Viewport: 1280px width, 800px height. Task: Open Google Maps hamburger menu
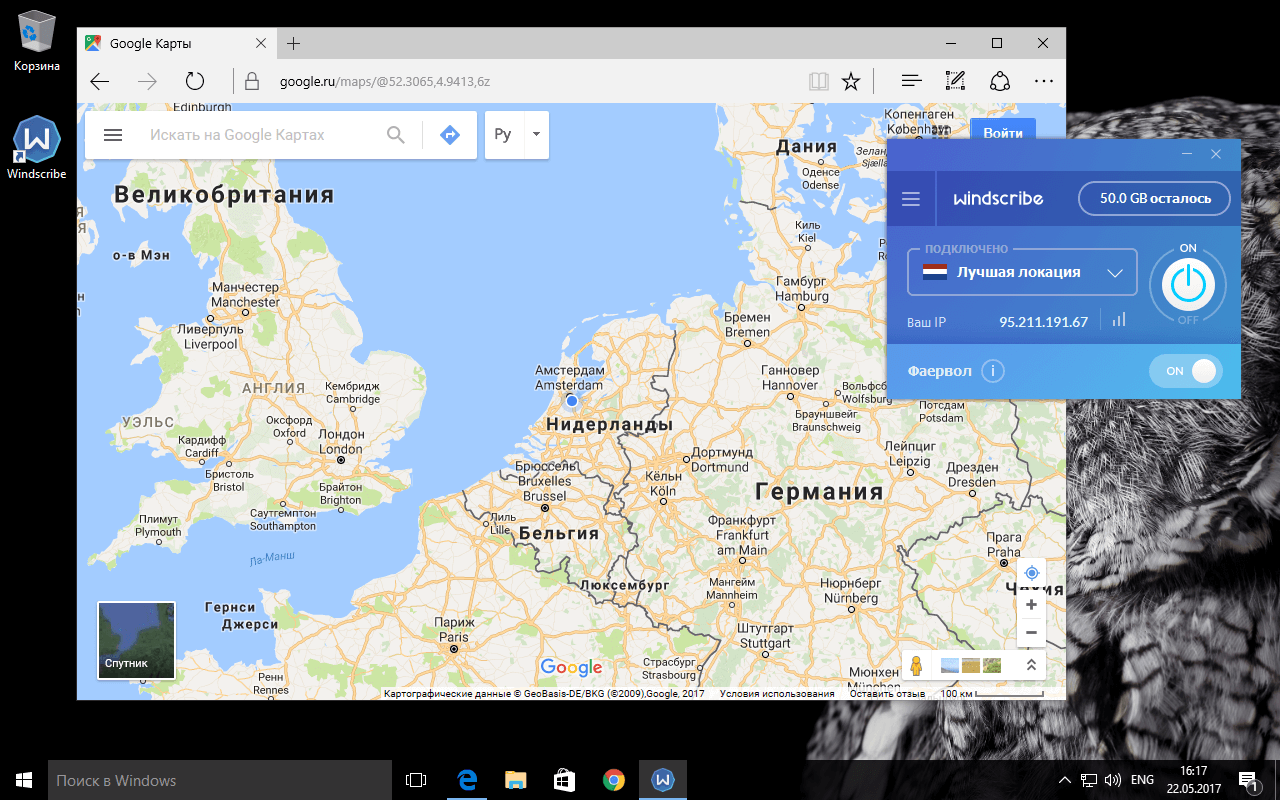pyautogui.click(x=113, y=135)
